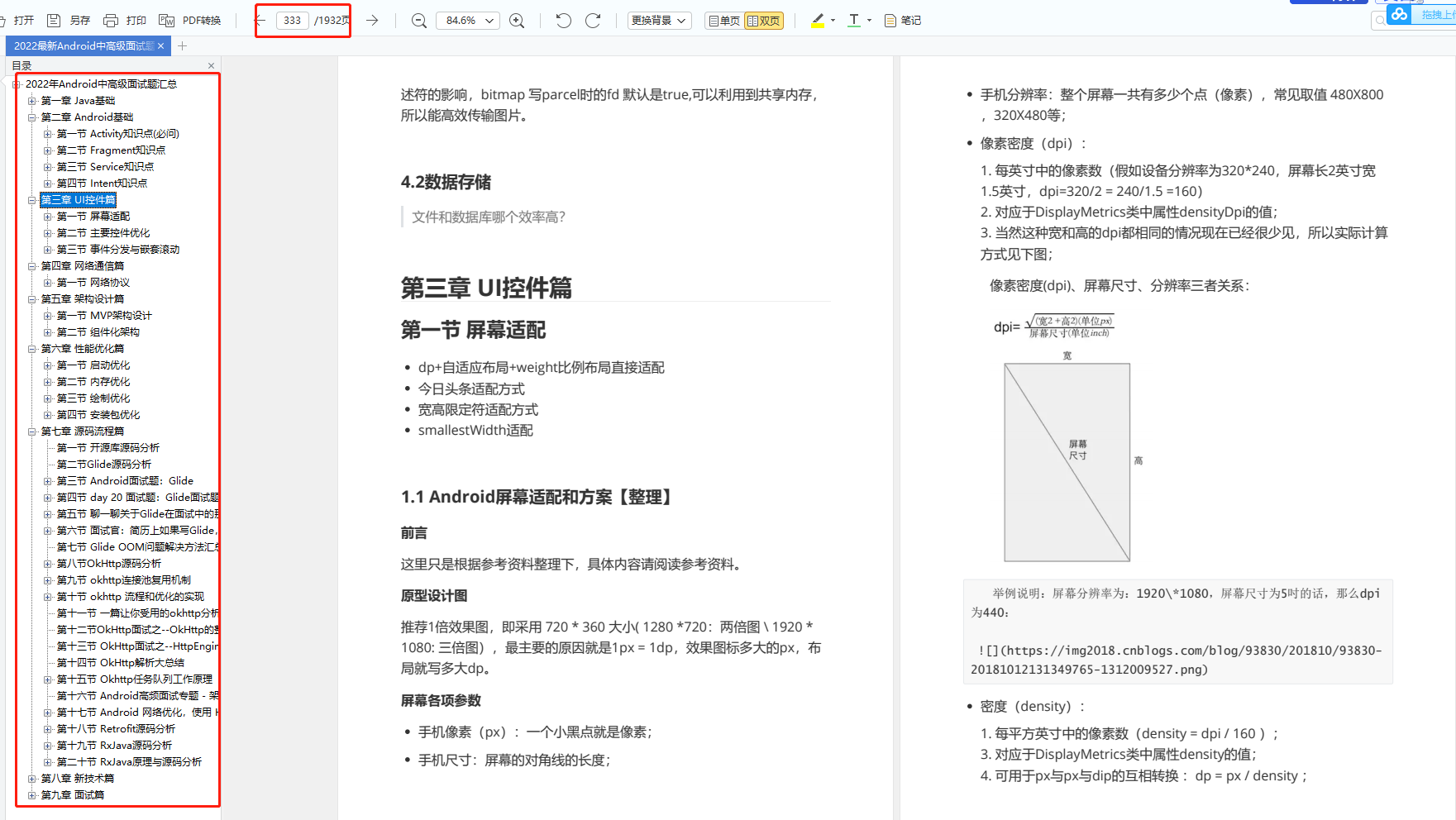Switch to 单页 single page view
This screenshot has width=1456, height=820.
coord(723,20)
